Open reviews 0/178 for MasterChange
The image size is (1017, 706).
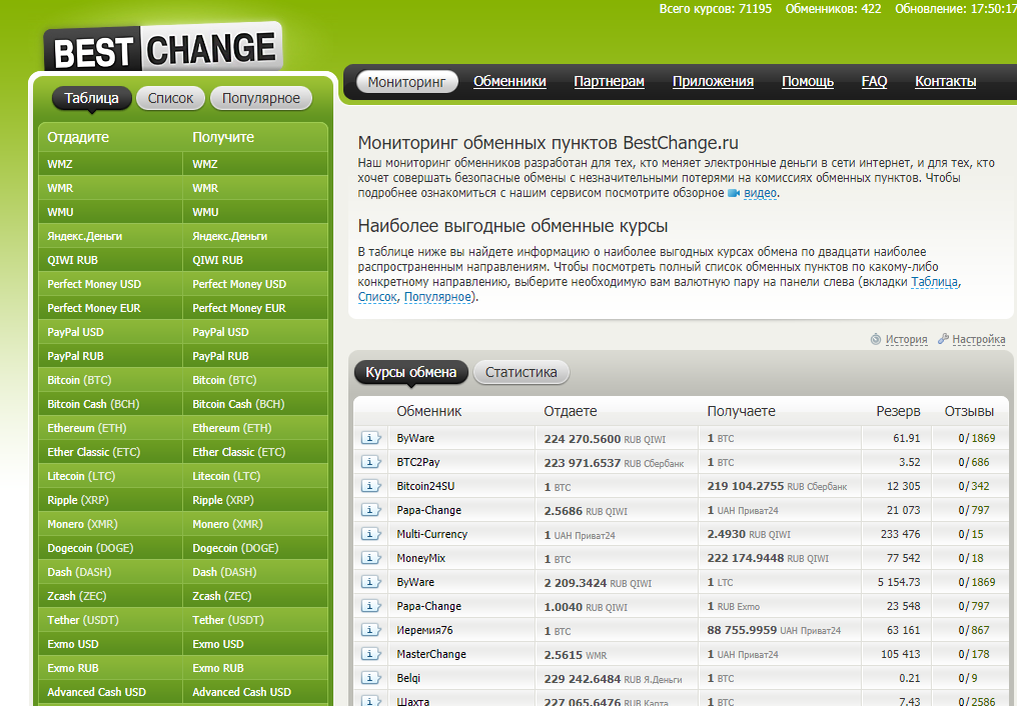(x=974, y=654)
